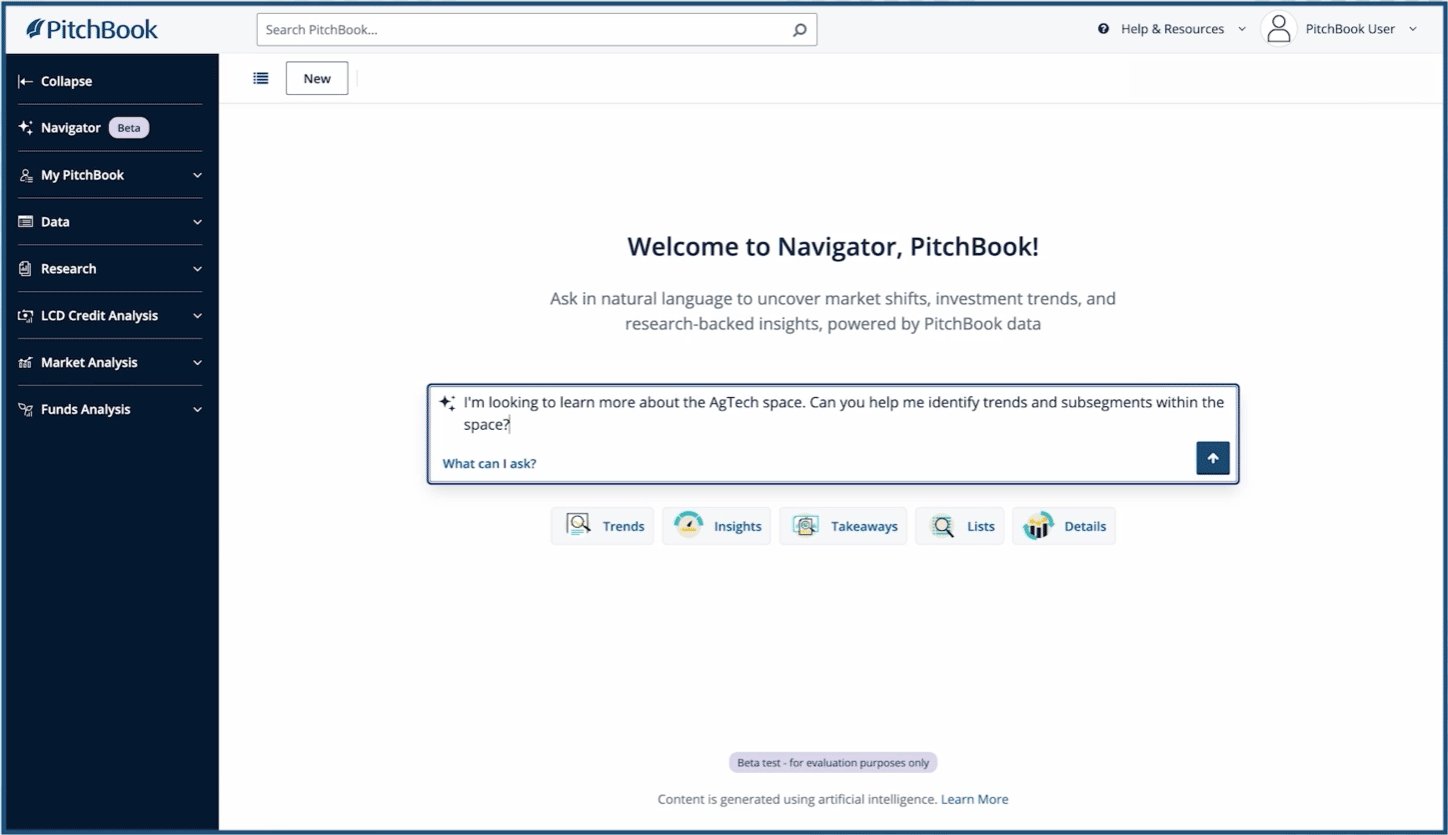The image size is (1448, 835).
Task: Click the Welcome to Navigator heading
Action: pyautogui.click(x=833, y=247)
